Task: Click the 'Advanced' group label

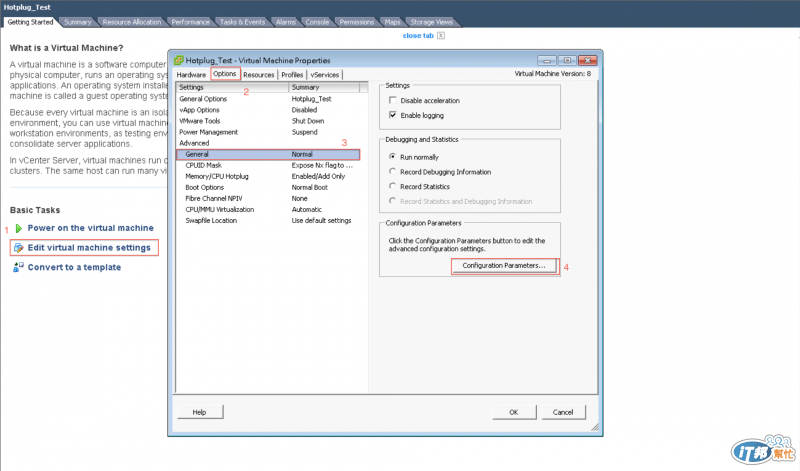Action: click(194, 143)
